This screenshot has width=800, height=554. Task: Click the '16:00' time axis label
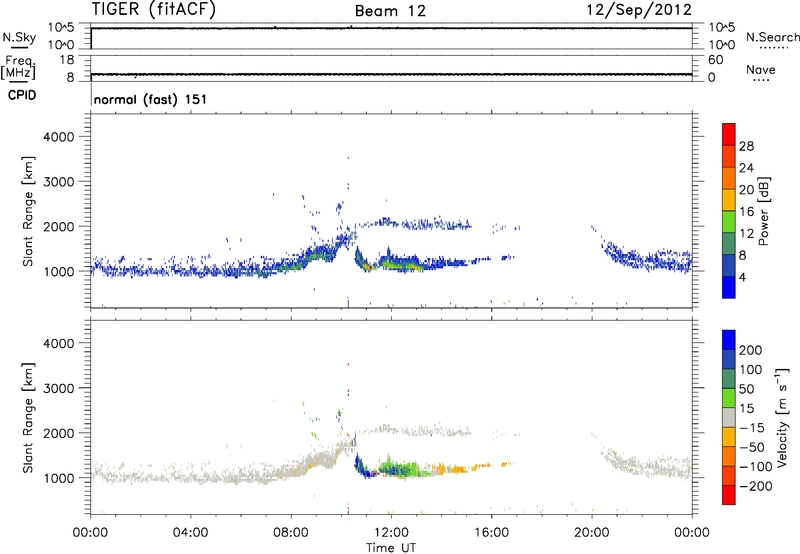491,533
